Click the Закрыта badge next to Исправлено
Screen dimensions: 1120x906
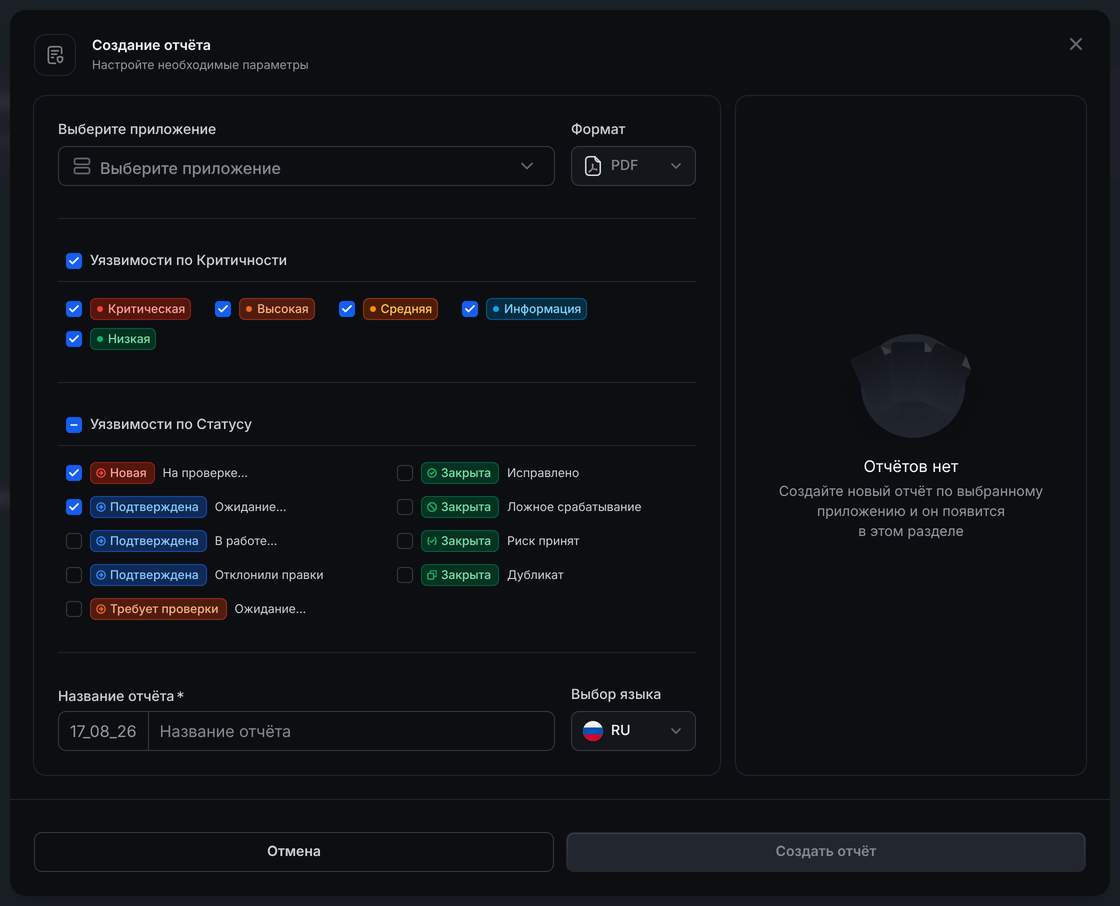click(x=460, y=473)
